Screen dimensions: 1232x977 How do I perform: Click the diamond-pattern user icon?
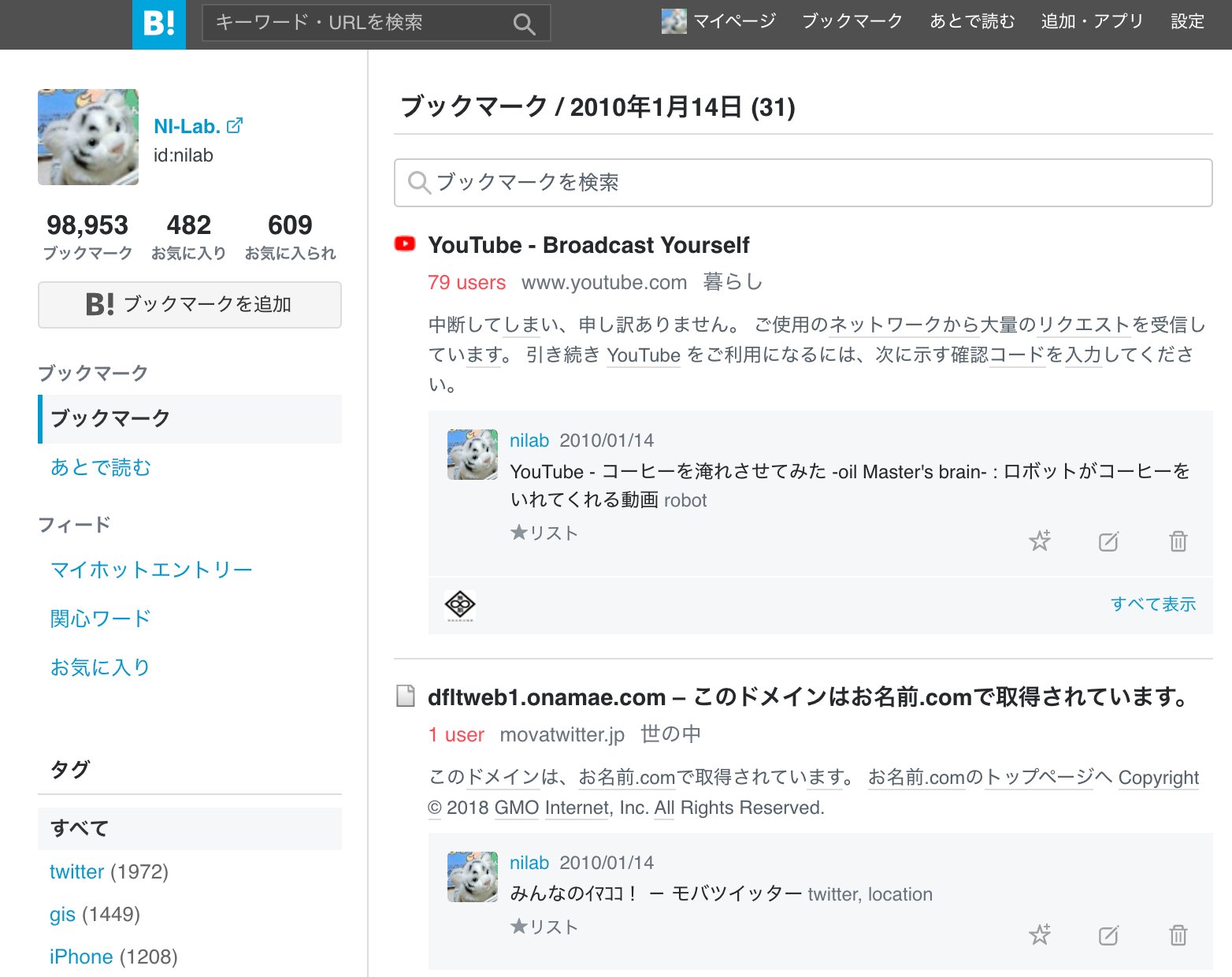point(460,605)
